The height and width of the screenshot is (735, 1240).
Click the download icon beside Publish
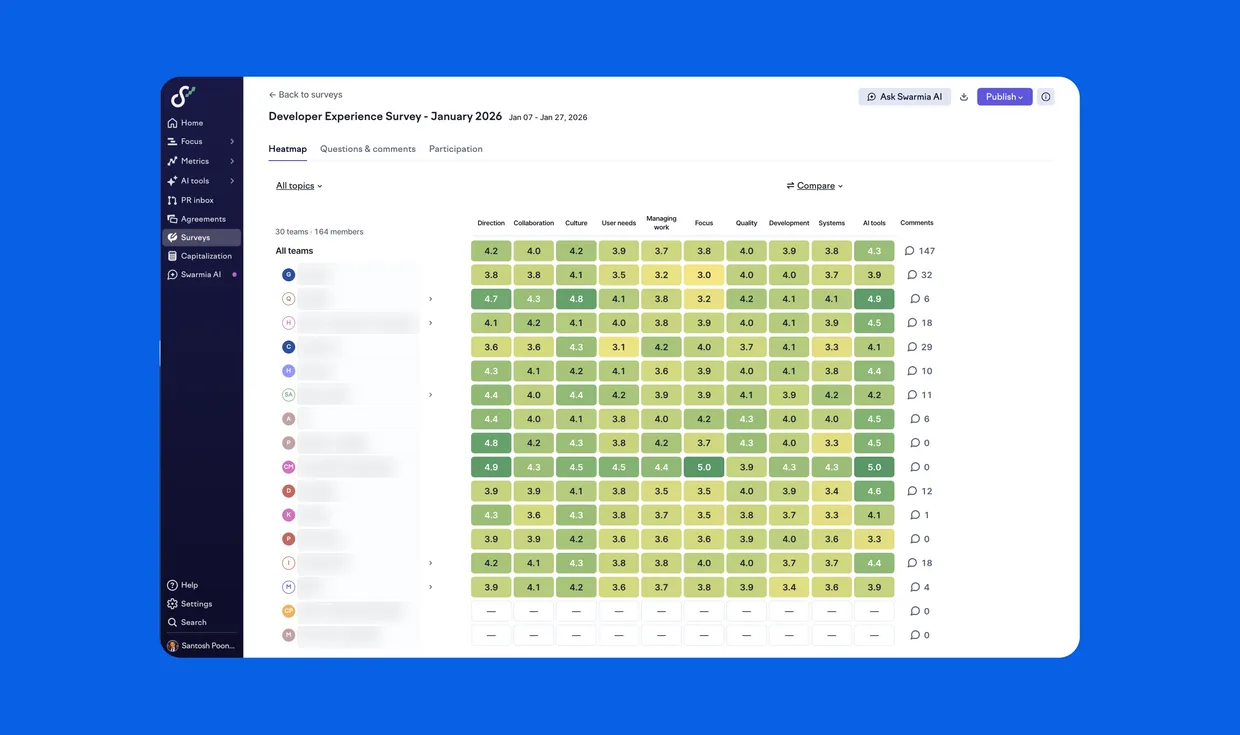(964, 97)
